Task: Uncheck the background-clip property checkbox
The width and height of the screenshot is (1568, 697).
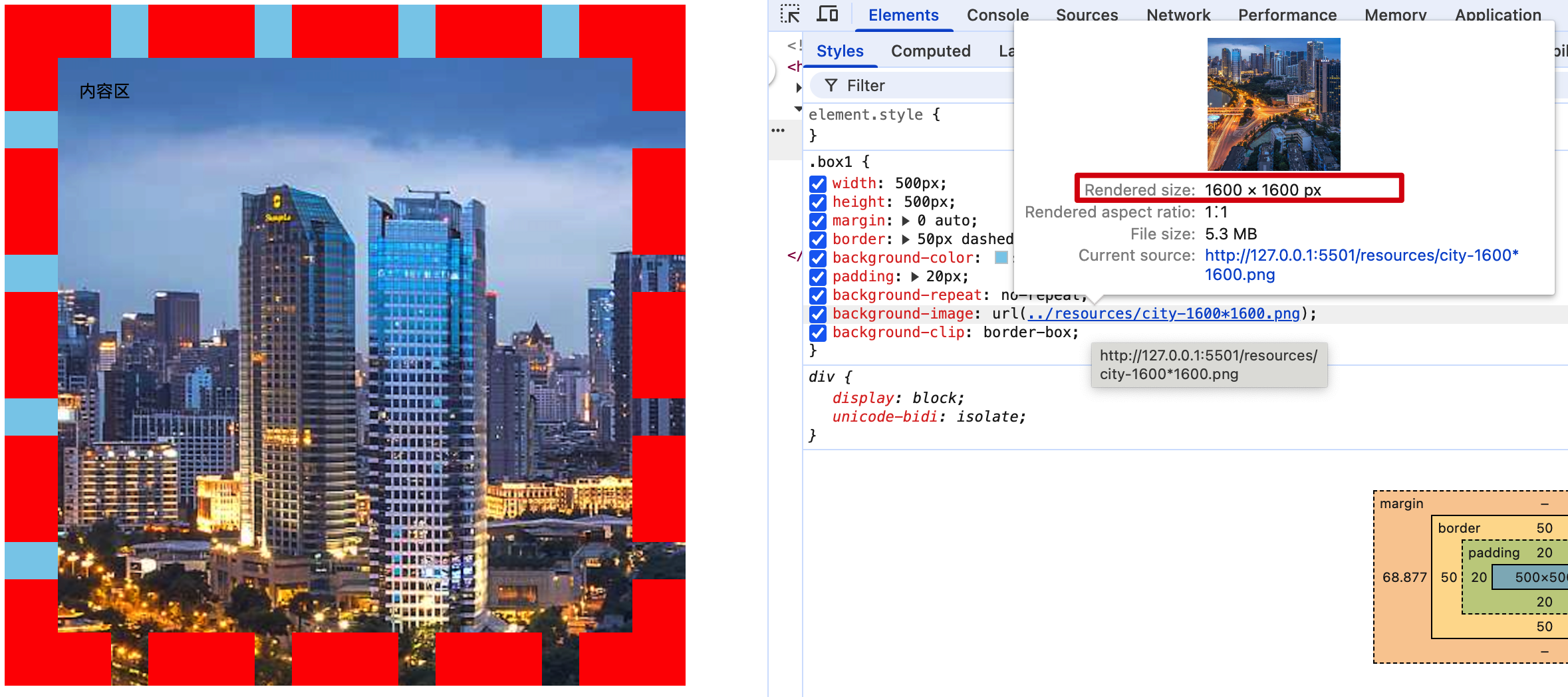Action: tap(818, 333)
